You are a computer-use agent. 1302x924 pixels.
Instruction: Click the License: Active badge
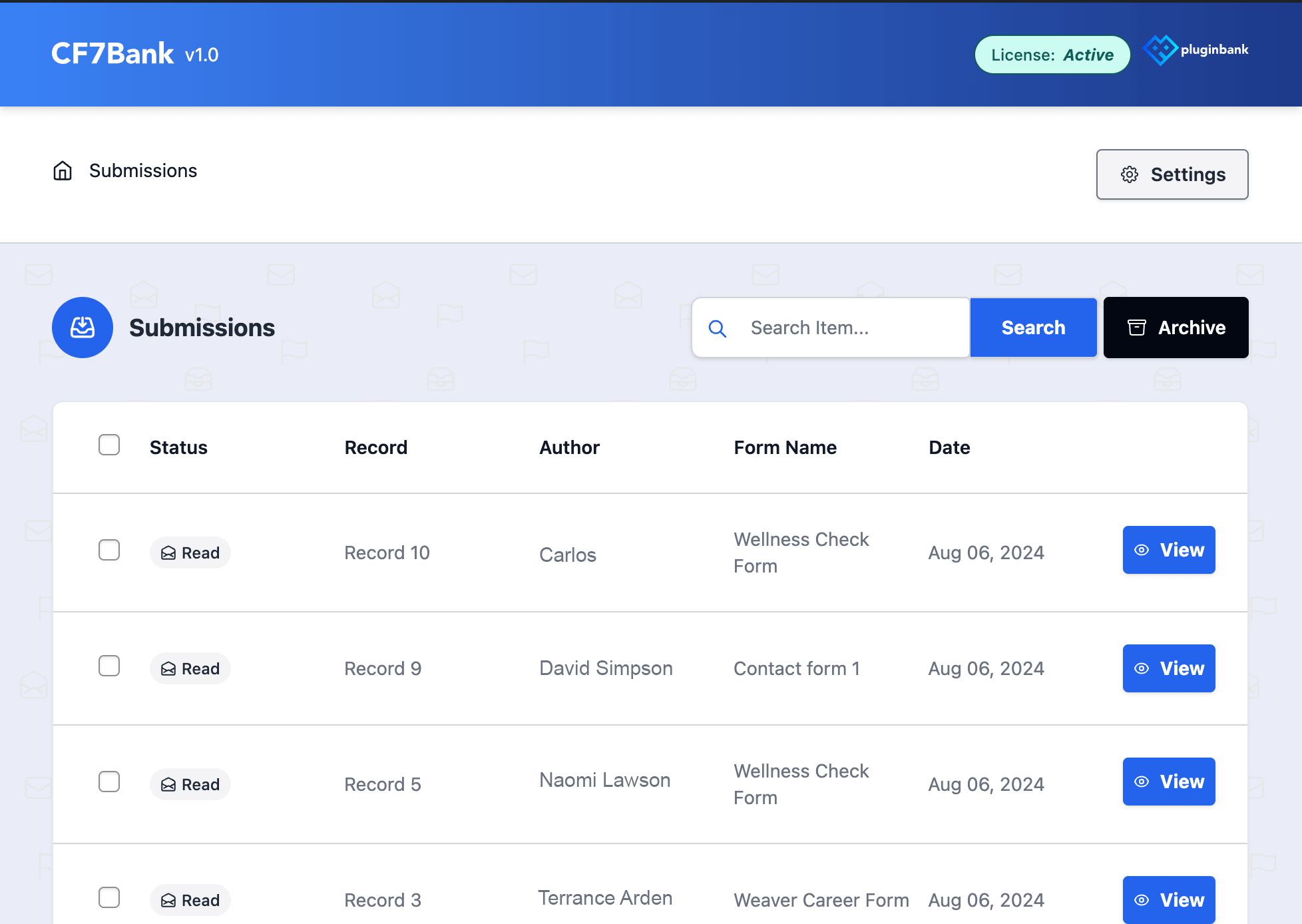pos(1052,55)
